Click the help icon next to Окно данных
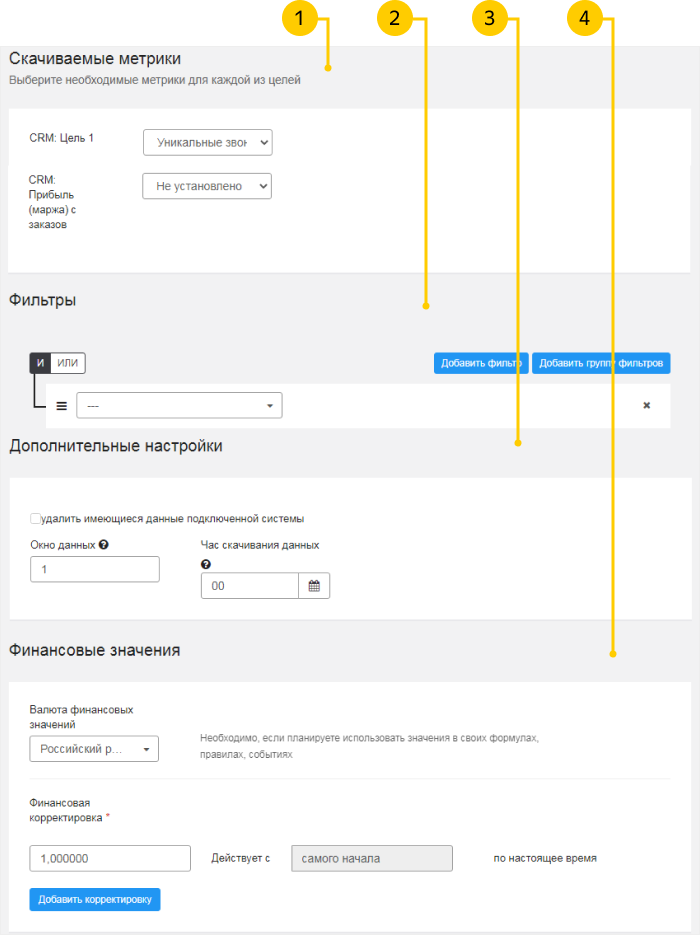 click(104, 546)
